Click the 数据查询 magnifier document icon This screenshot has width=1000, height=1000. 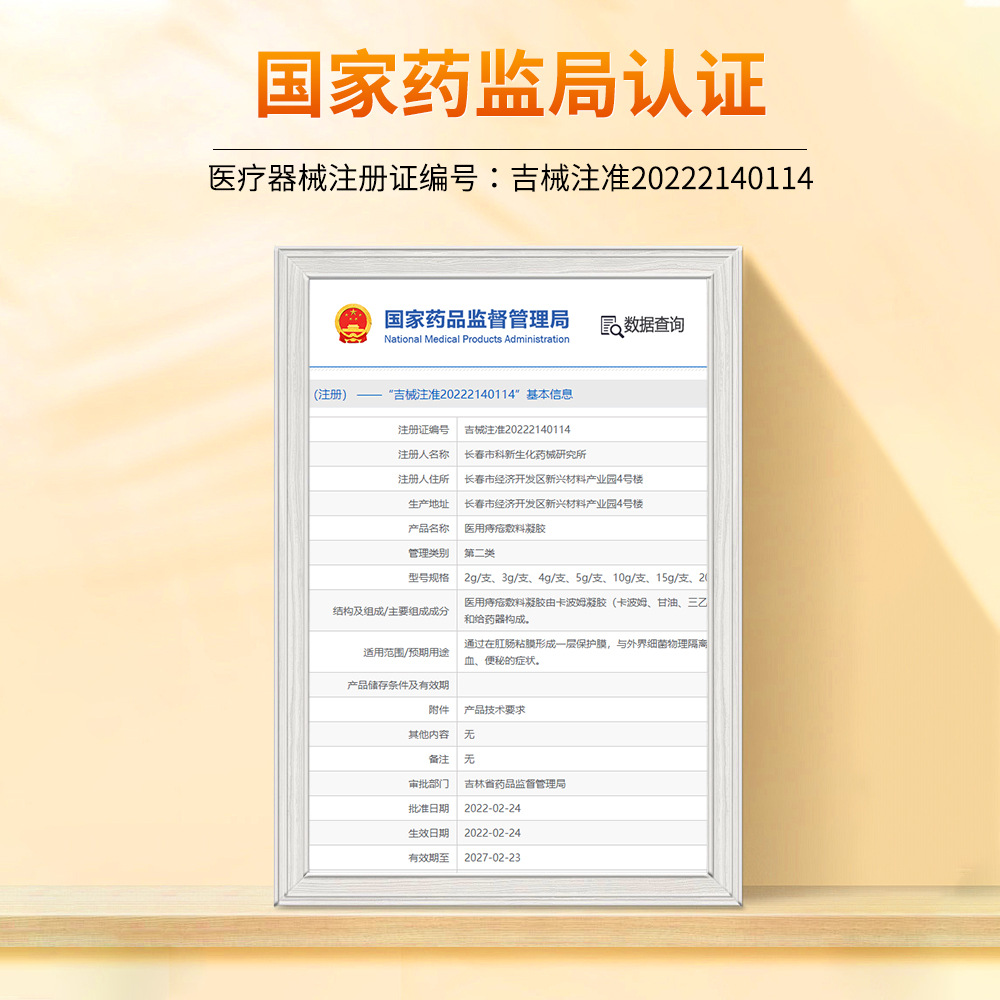tap(611, 326)
